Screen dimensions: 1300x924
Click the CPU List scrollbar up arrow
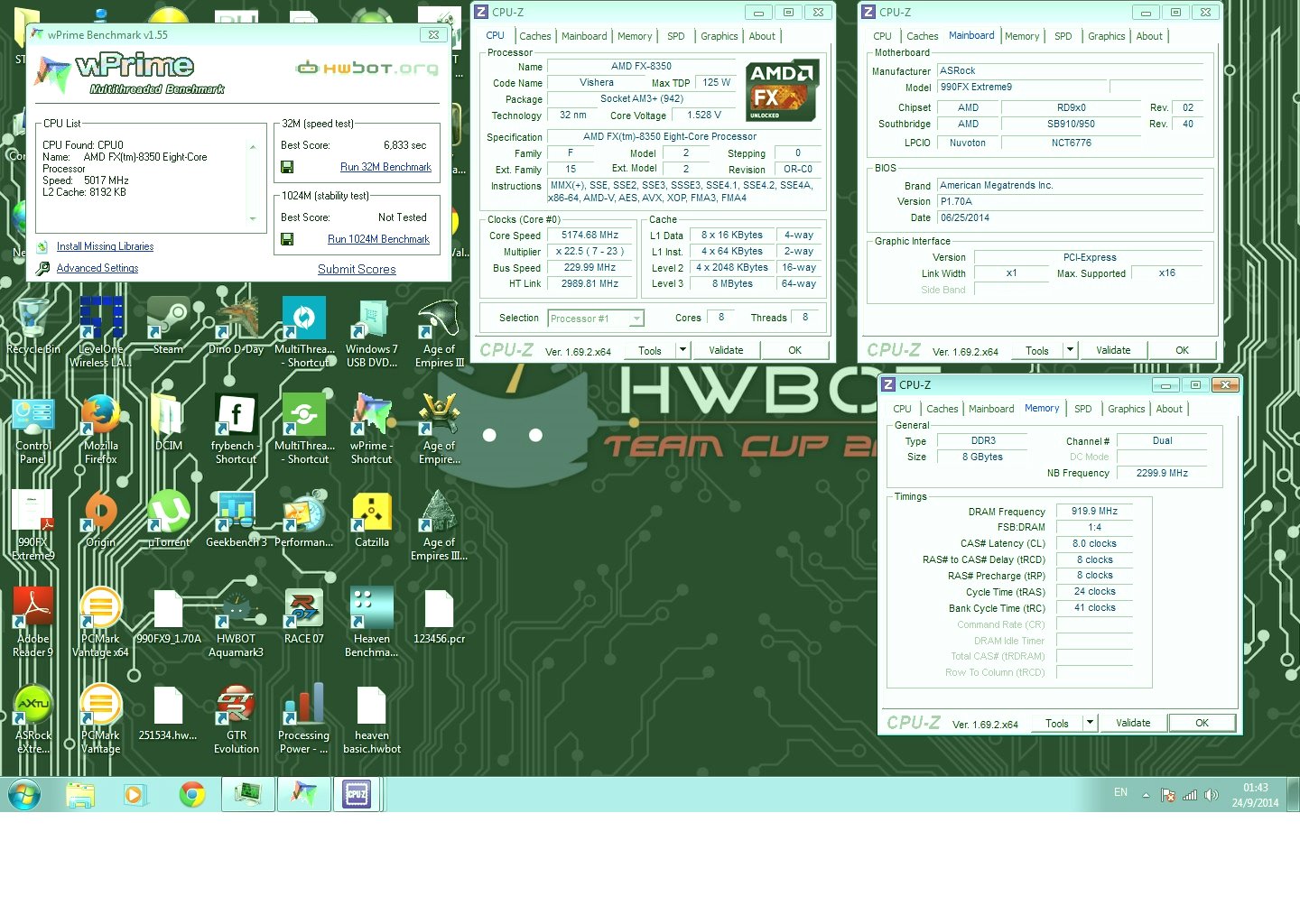click(253, 146)
